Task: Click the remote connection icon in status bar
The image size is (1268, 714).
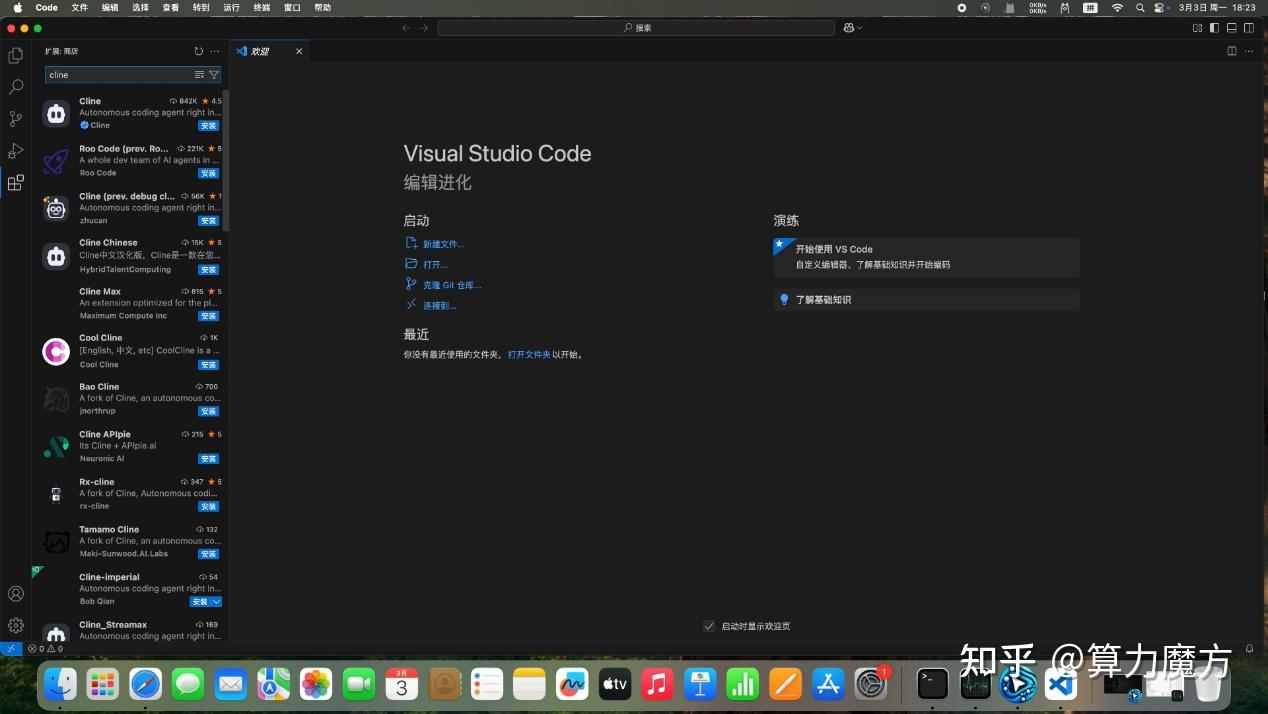Action: click(10, 648)
